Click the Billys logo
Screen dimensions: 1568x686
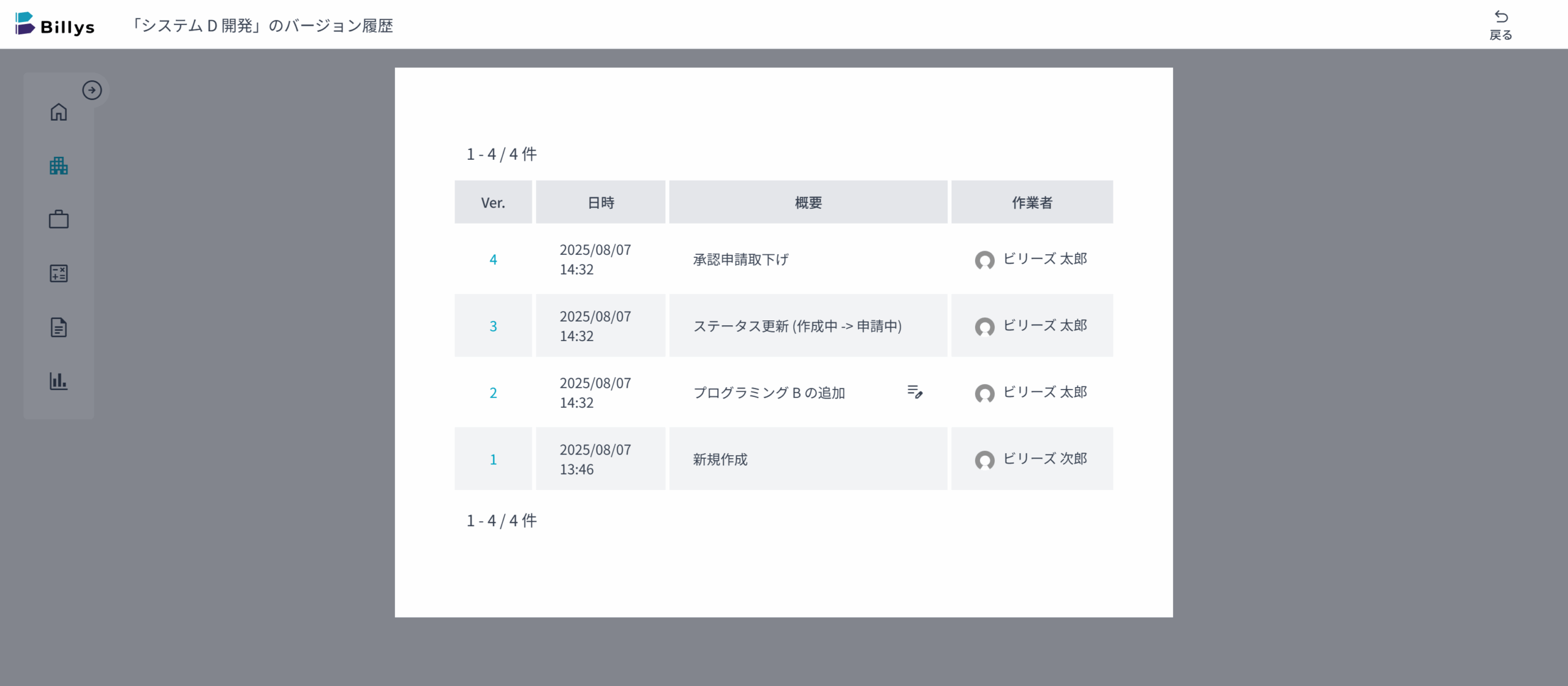[x=55, y=24]
